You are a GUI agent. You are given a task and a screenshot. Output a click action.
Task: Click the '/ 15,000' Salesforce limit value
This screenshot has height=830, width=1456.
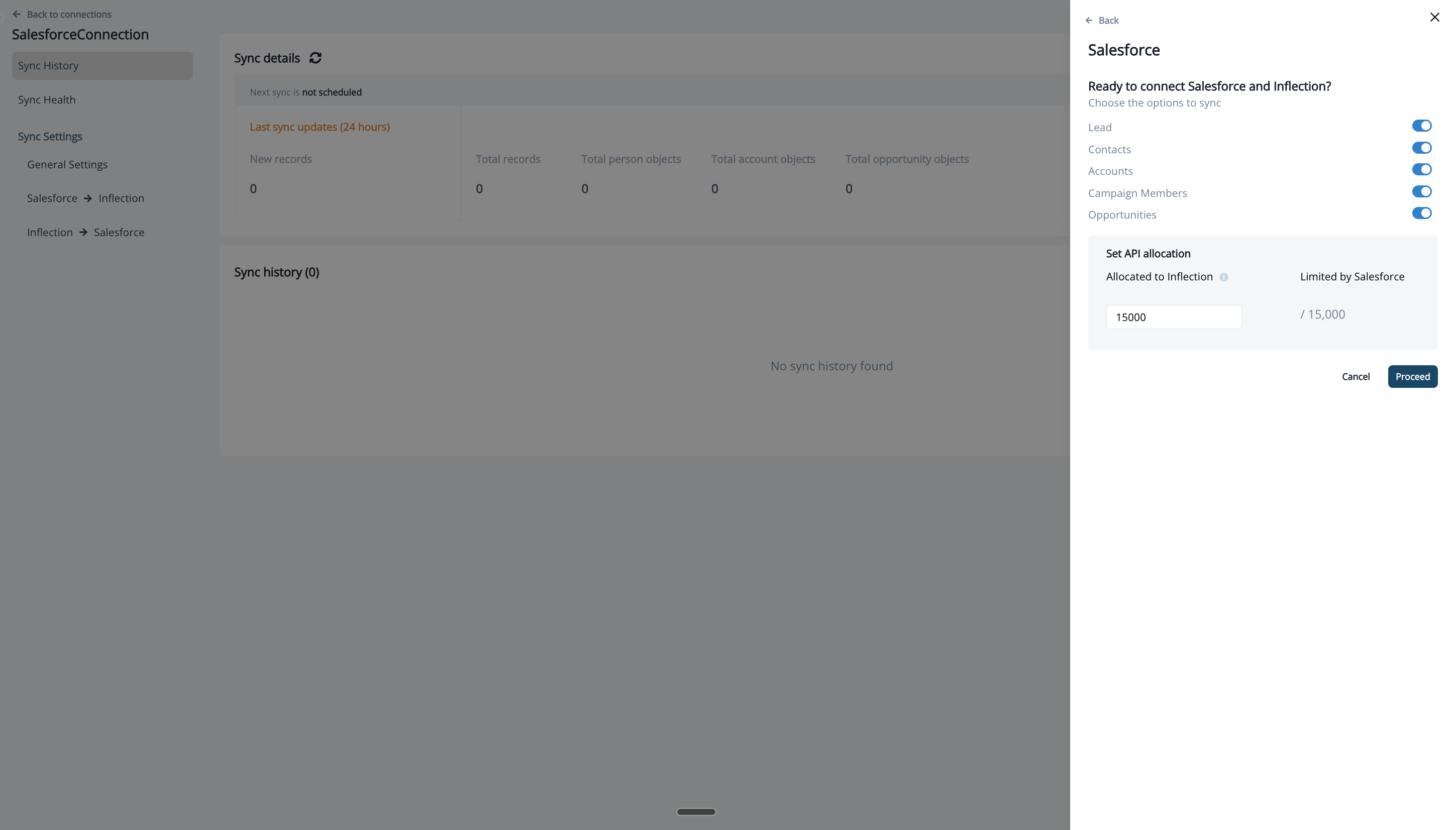[x=1322, y=314]
